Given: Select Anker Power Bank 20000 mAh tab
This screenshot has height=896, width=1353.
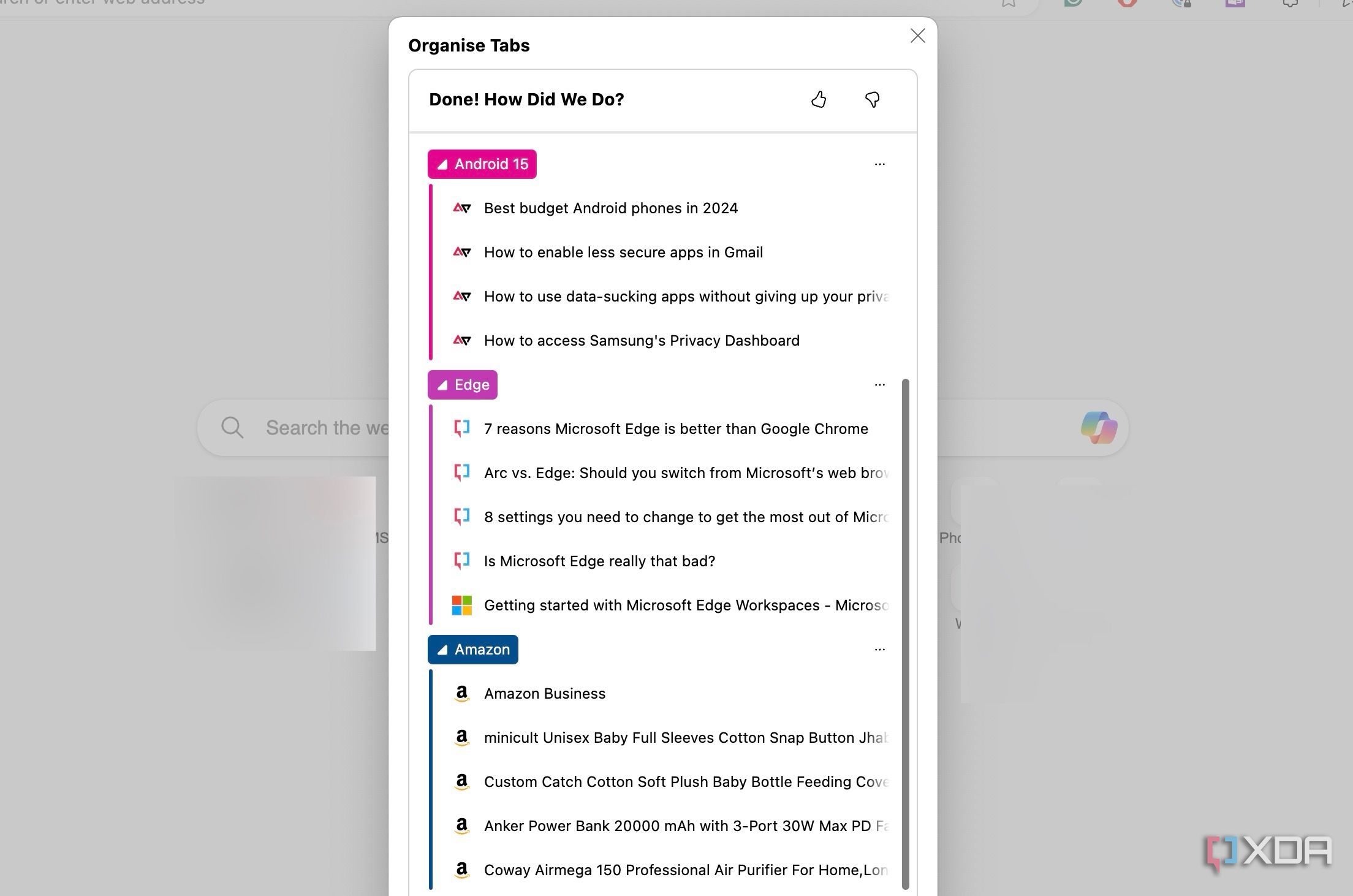Looking at the screenshot, I should coord(685,826).
